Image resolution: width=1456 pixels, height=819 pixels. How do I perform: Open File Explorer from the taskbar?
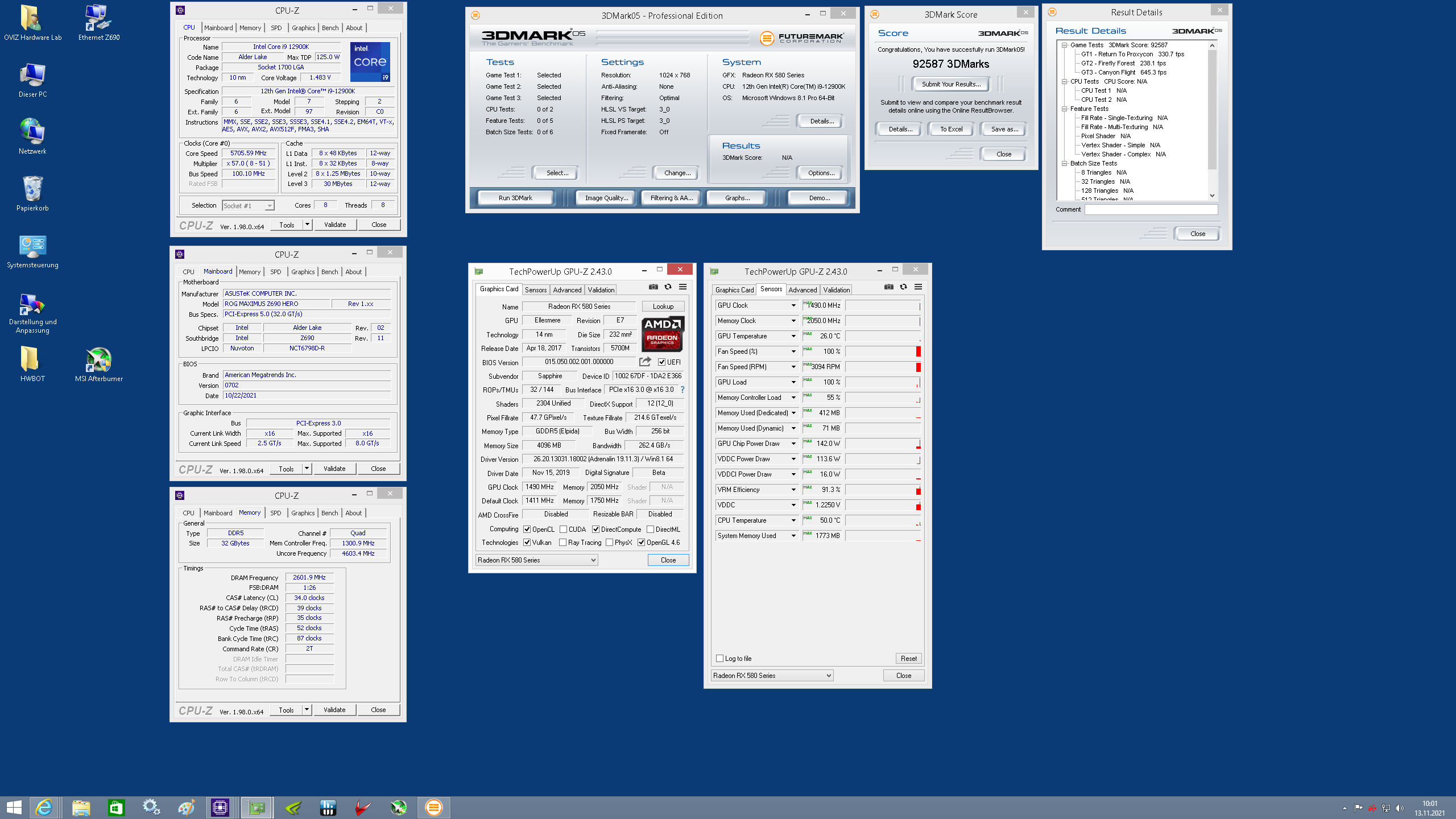pos(81,807)
